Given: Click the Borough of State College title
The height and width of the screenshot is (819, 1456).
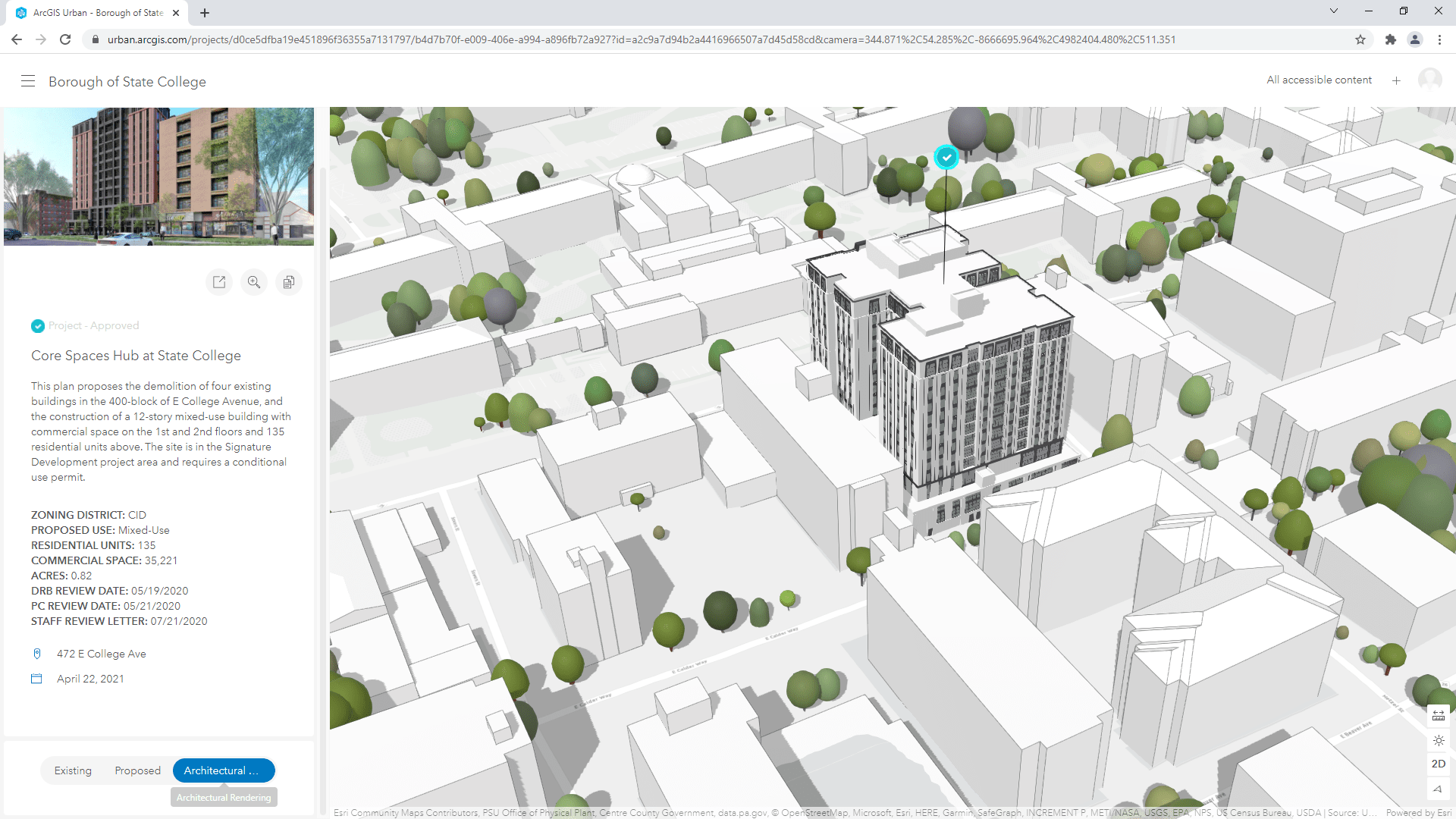Looking at the screenshot, I should 127,82.
